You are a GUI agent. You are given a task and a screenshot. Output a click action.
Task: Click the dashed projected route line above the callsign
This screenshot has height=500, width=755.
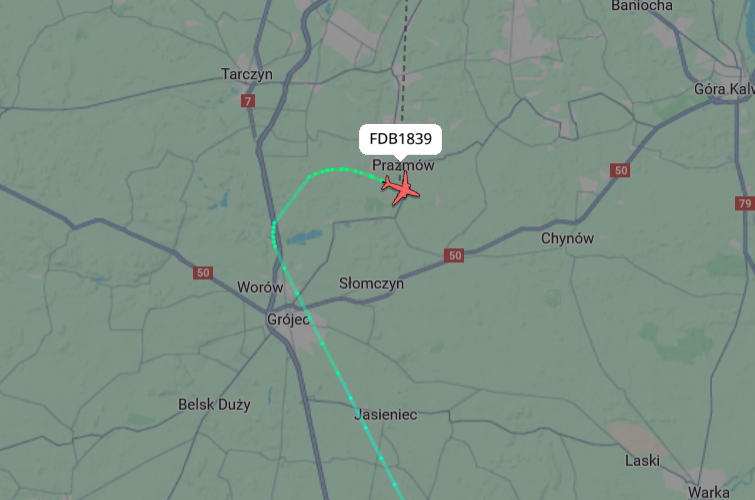tap(404, 62)
